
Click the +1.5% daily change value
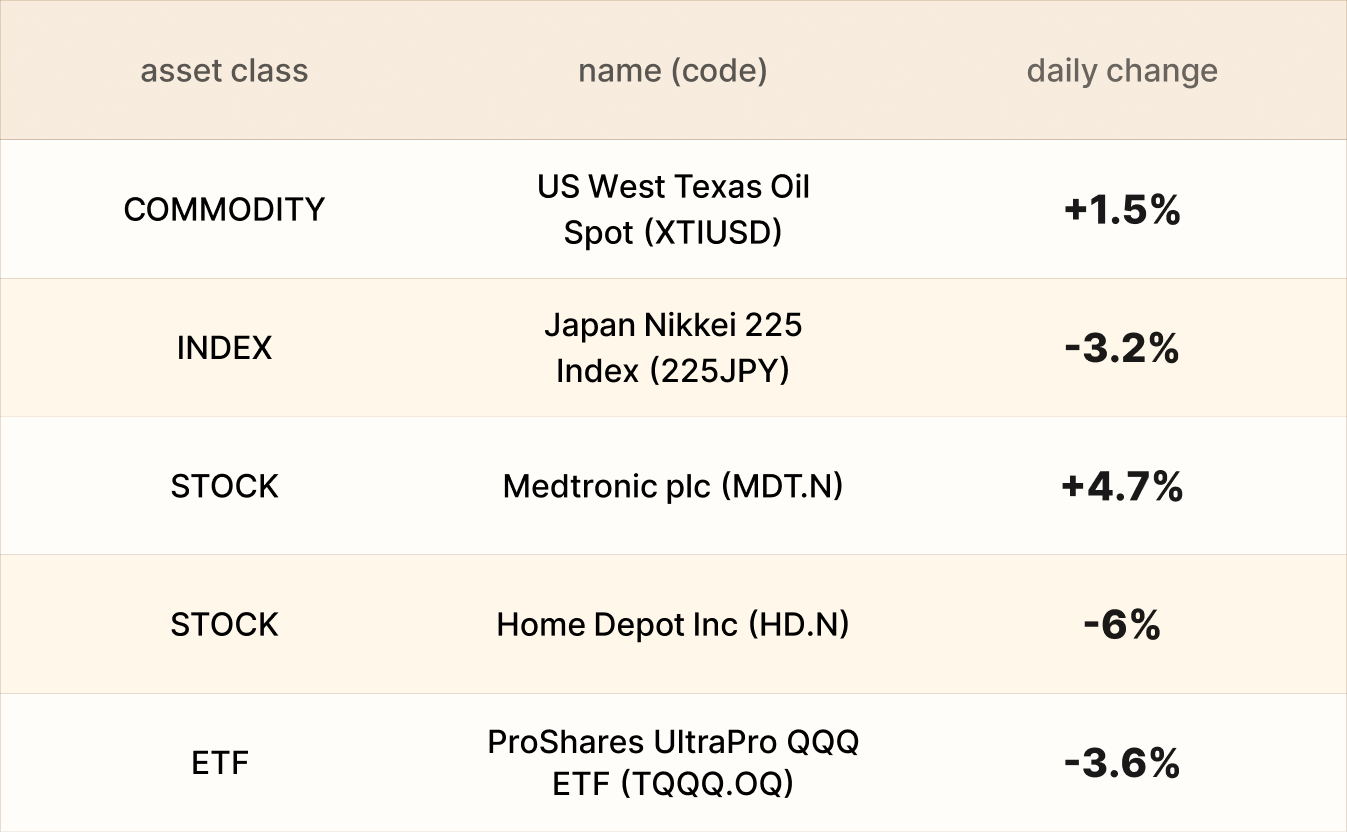pos(1122,210)
